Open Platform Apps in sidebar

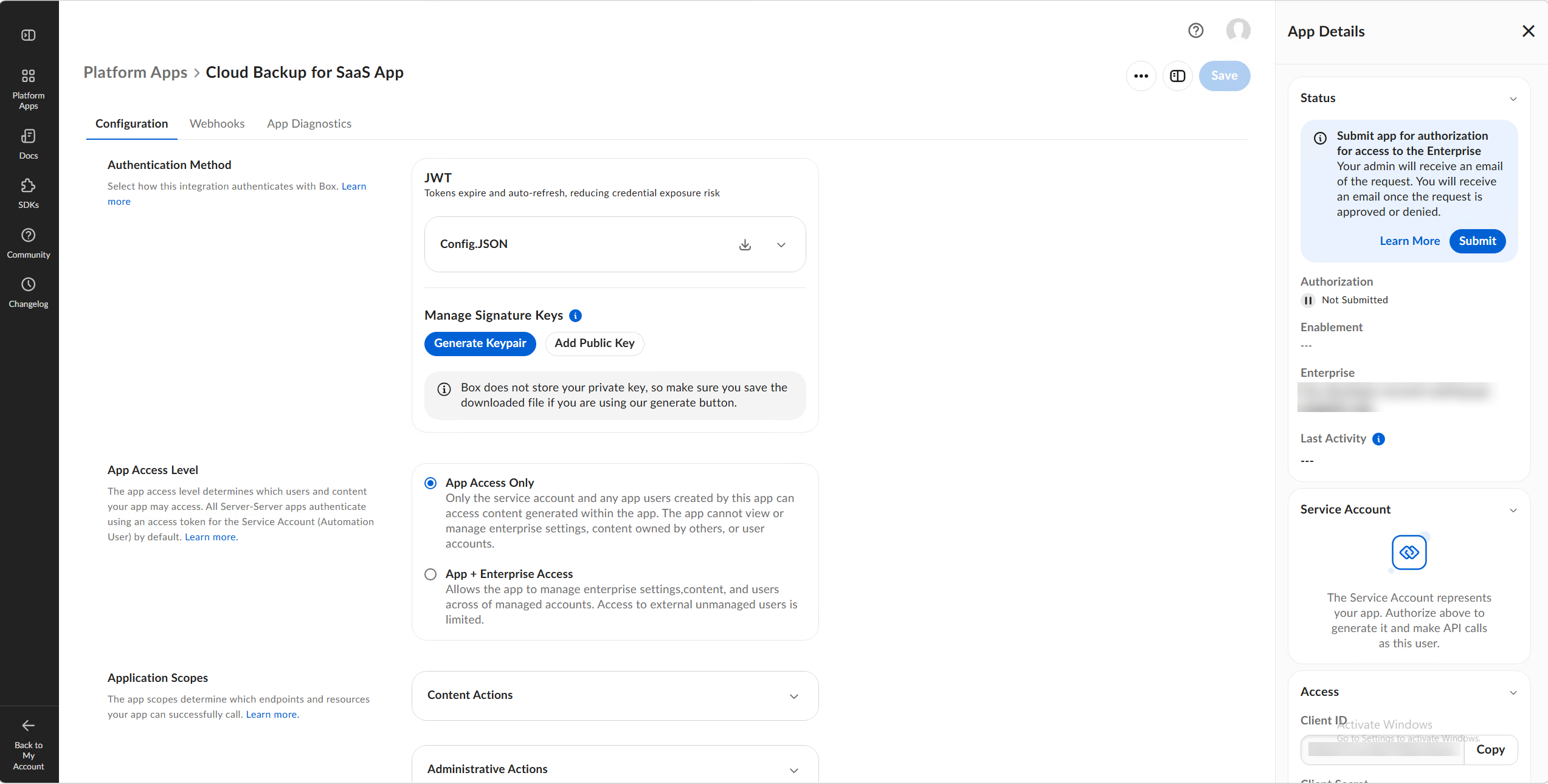tap(29, 89)
